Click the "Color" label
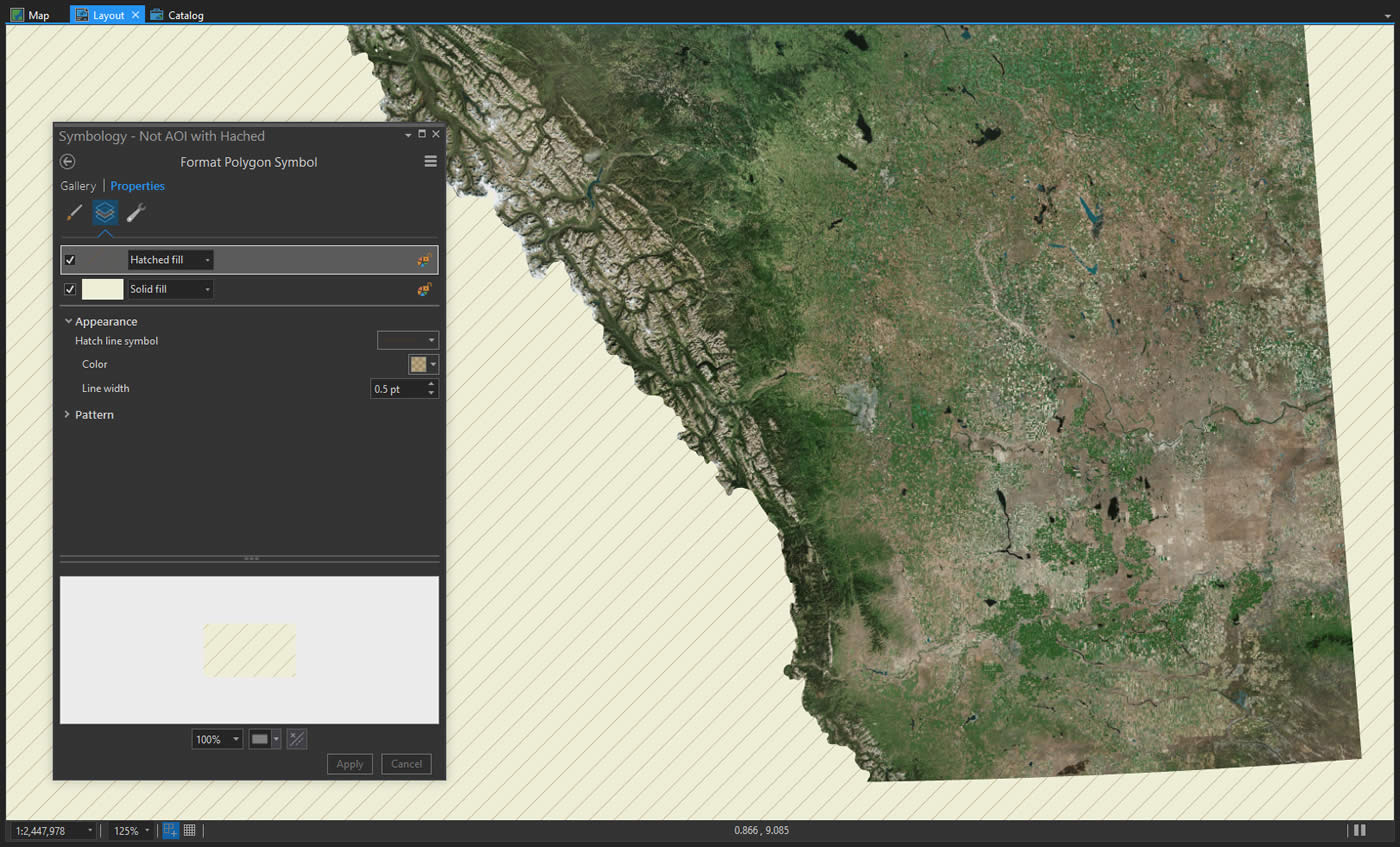 (x=94, y=364)
